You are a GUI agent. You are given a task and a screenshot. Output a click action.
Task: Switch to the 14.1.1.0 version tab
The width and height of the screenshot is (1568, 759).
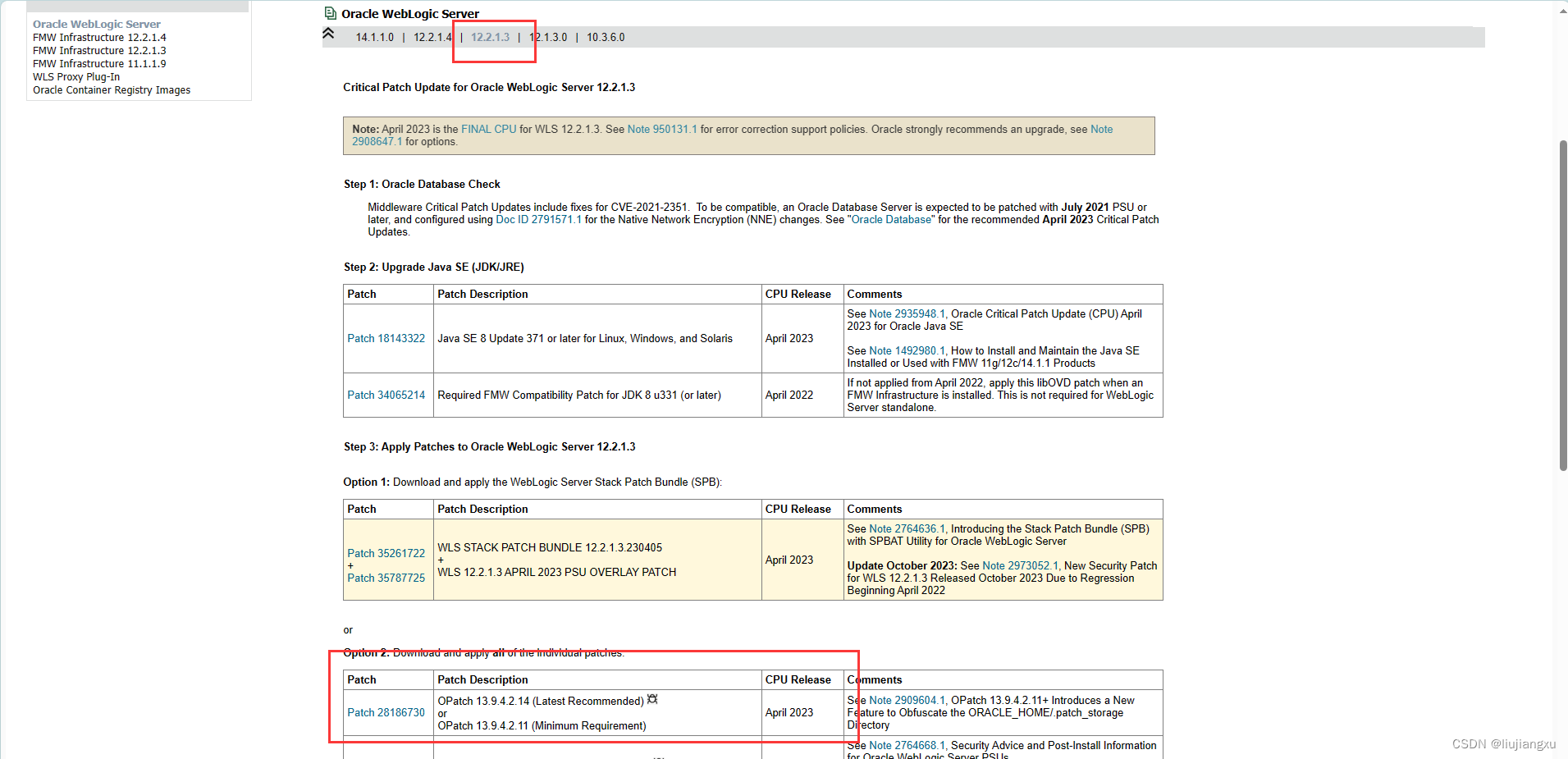(375, 38)
